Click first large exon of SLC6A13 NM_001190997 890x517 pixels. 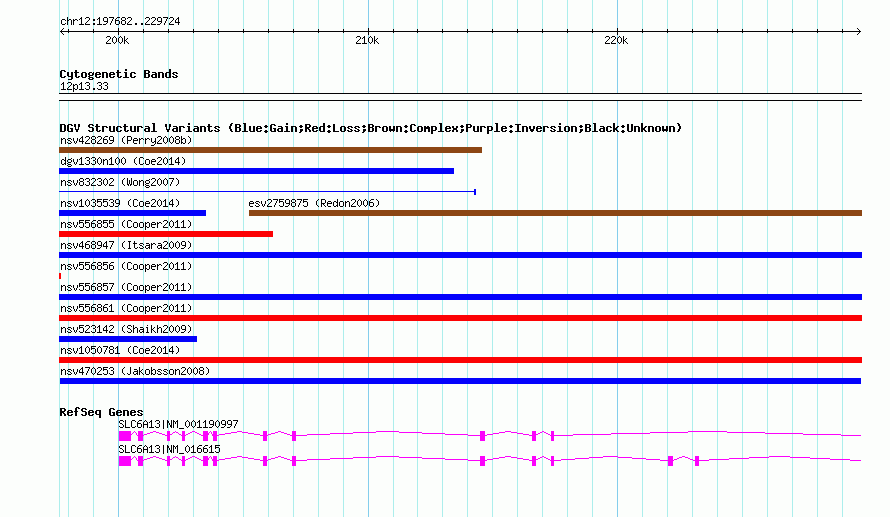(124, 436)
